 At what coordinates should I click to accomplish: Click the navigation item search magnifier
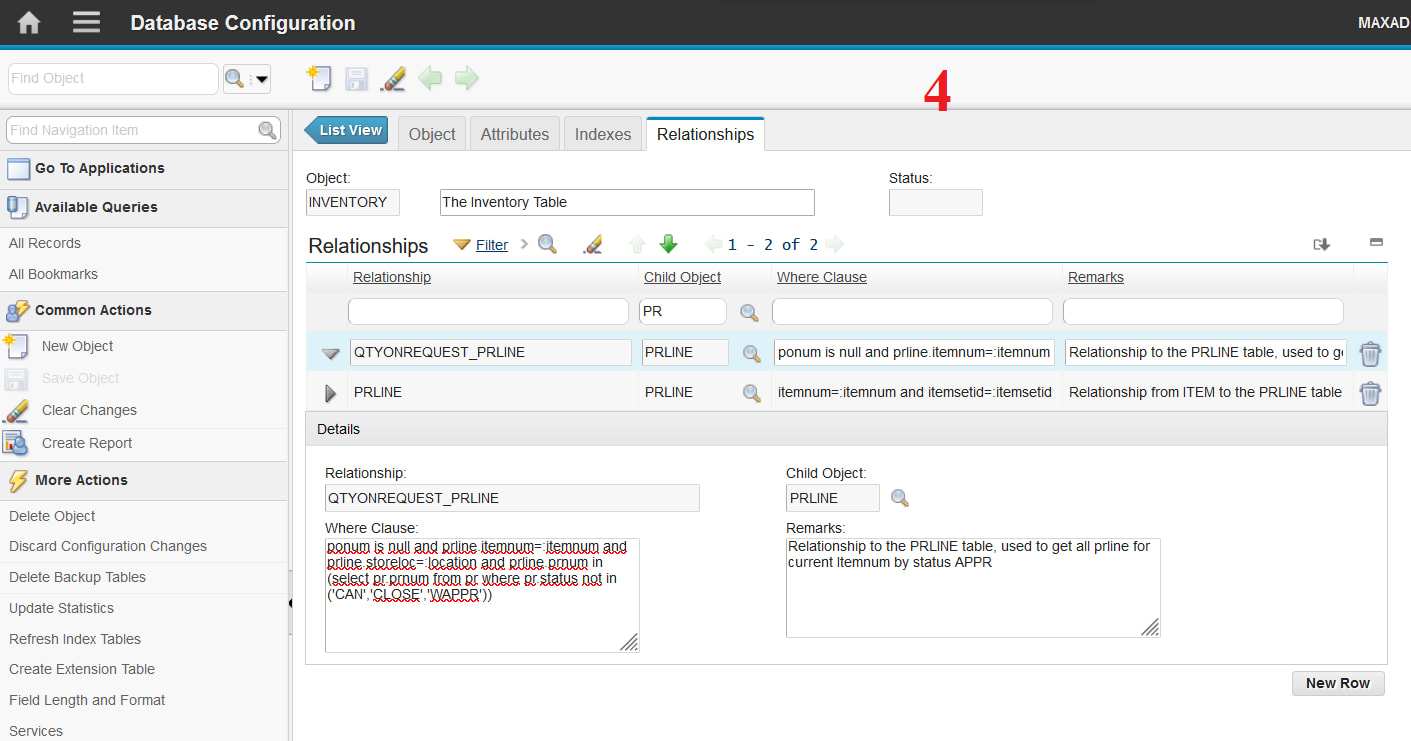pos(267,130)
